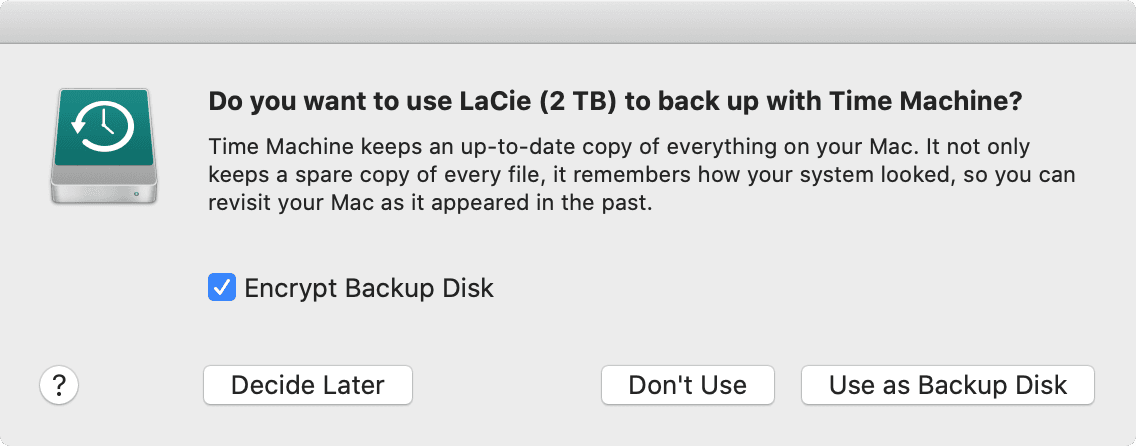Click the word "Disk" in Encrypt Backup Disk
The height and width of the screenshot is (446, 1136).
pos(468,287)
